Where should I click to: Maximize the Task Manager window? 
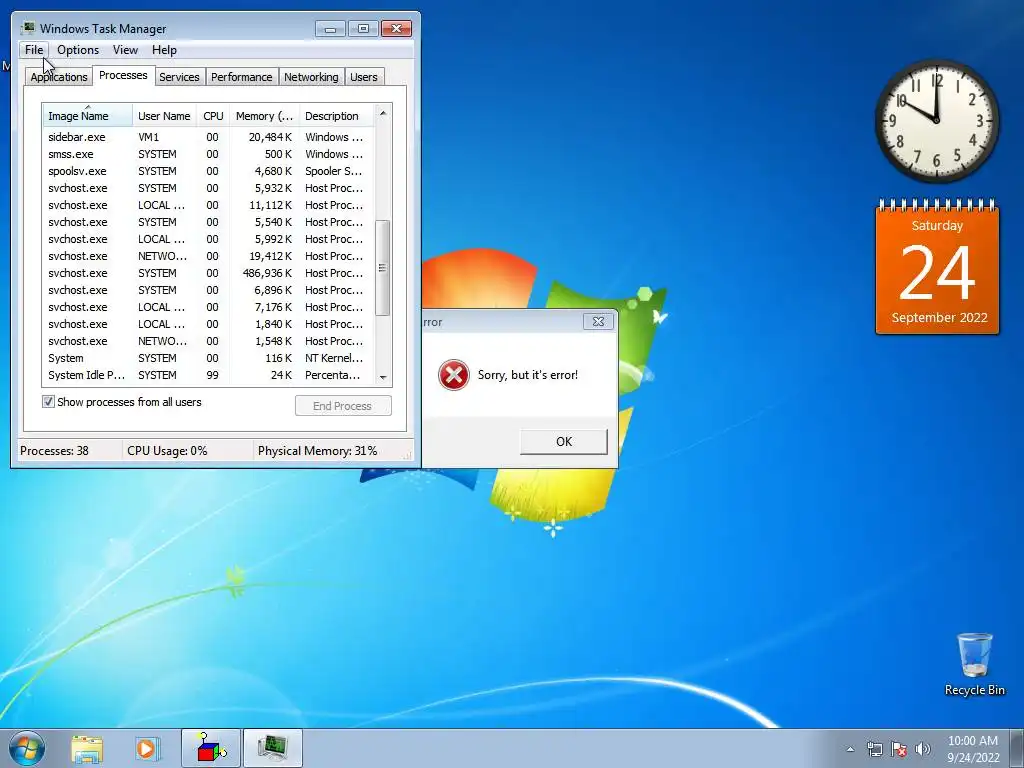(363, 29)
